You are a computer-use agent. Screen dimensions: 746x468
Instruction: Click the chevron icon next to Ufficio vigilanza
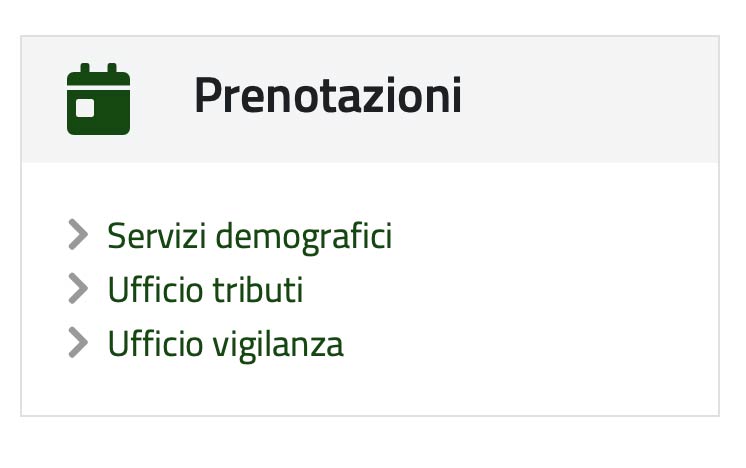click(79, 342)
